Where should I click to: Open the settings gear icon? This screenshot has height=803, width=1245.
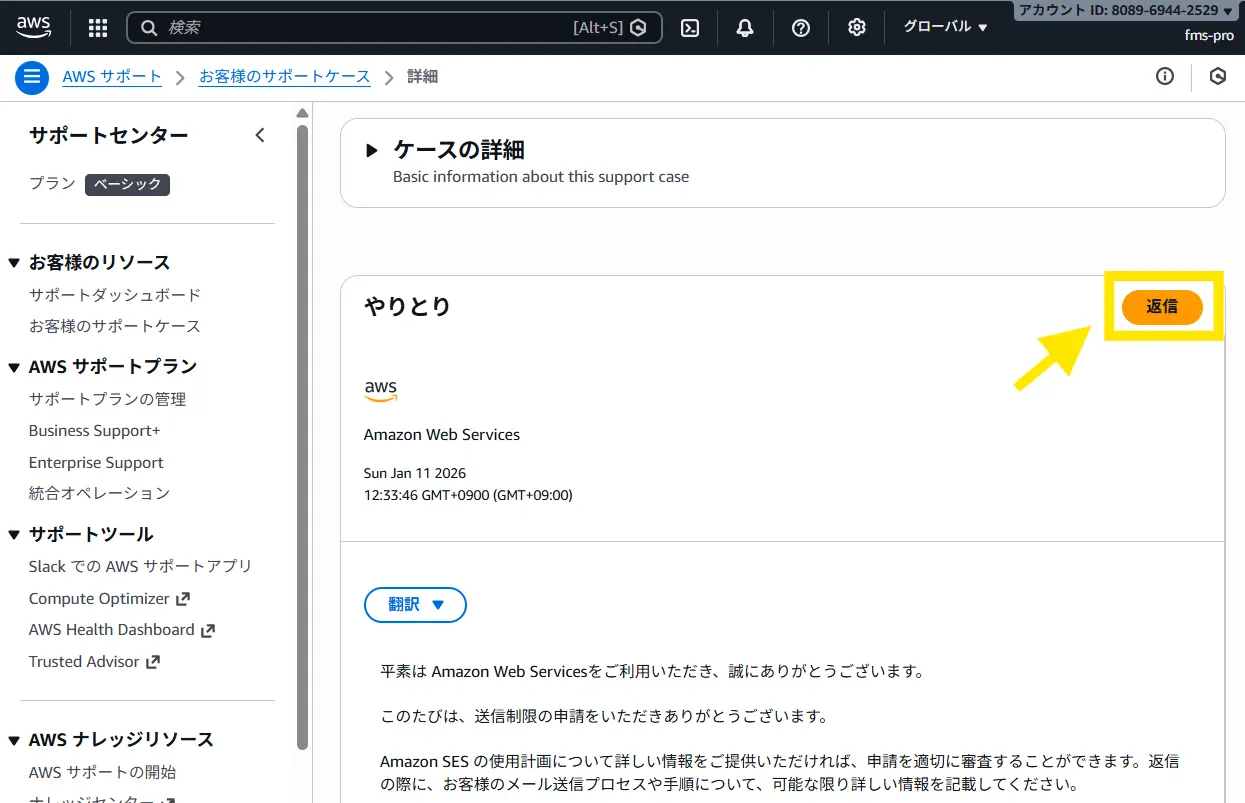857,28
